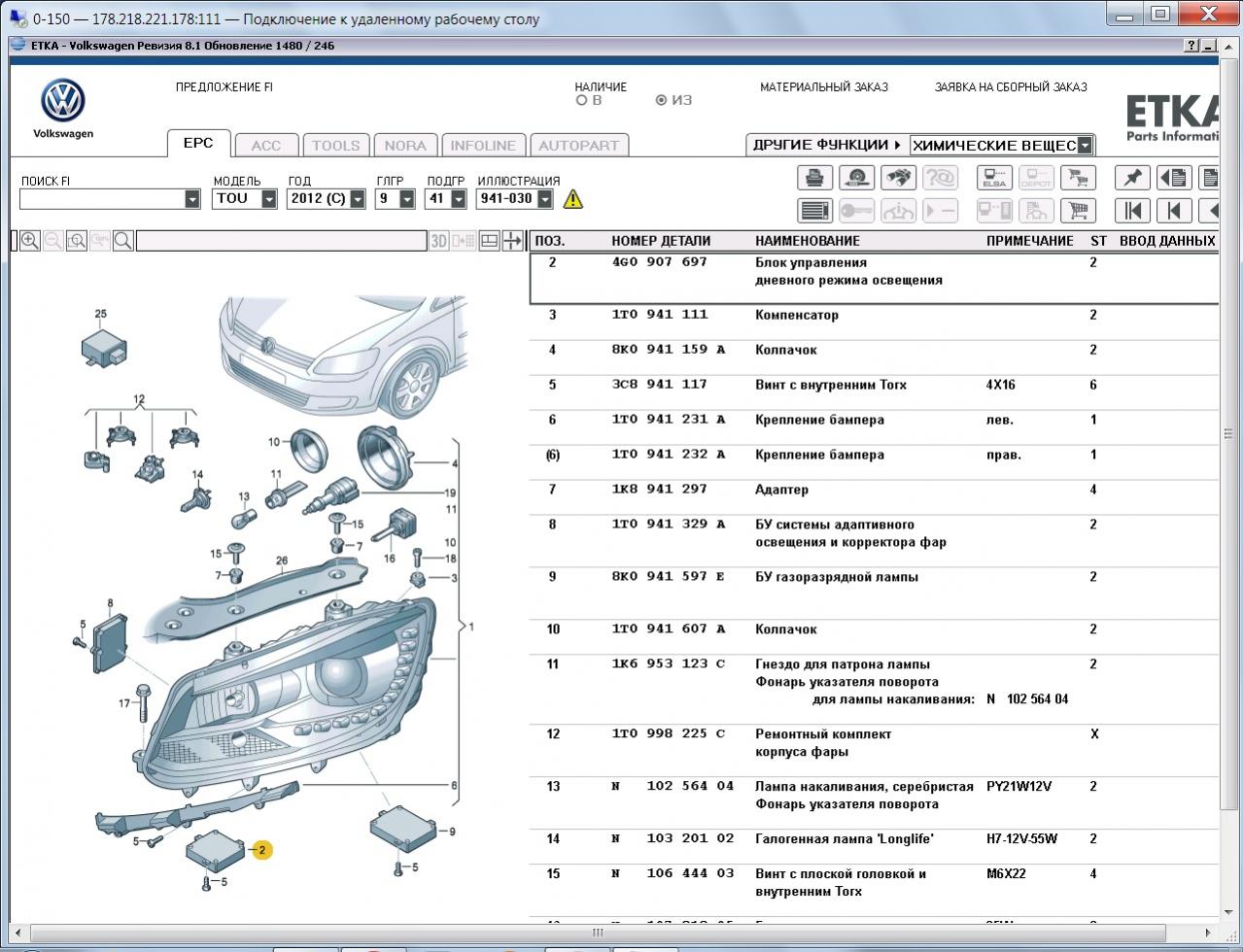
Task: Select part number 1K6 953 123 C
Action: coord(669,664)
